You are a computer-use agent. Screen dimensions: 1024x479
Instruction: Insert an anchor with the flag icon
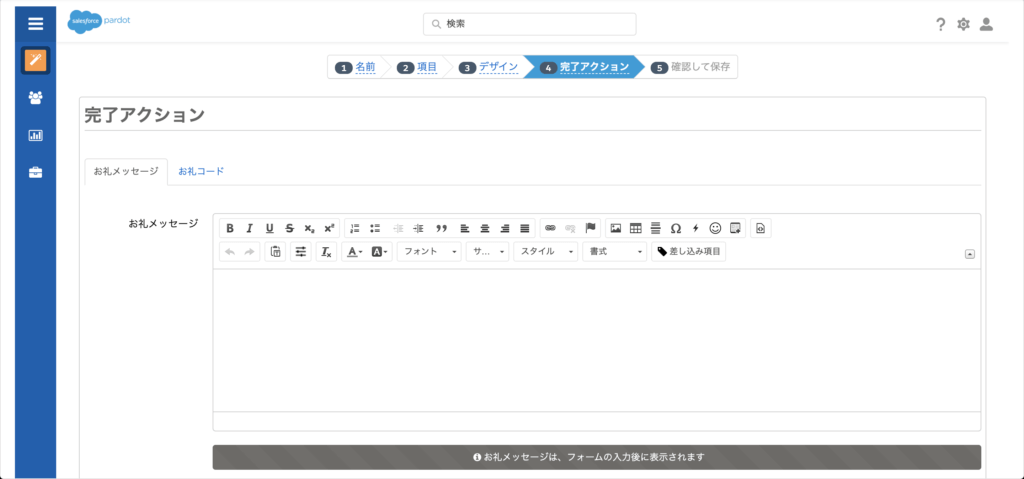590,228
